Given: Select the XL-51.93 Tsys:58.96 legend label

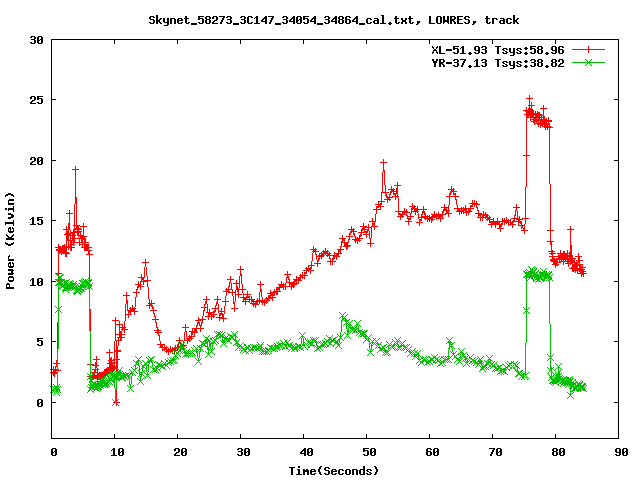Looking at the screenshot, I should point(498,50).
